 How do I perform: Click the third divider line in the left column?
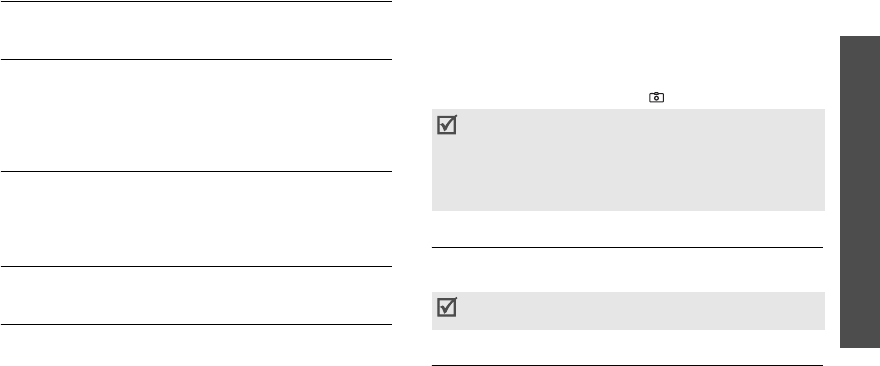coord(196,171)
